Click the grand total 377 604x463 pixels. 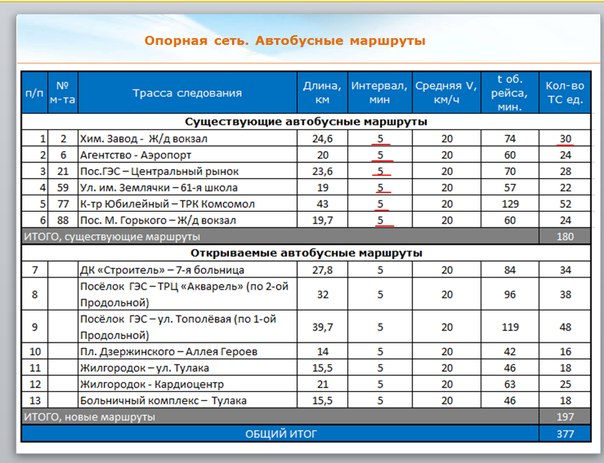tap(565, 434)
